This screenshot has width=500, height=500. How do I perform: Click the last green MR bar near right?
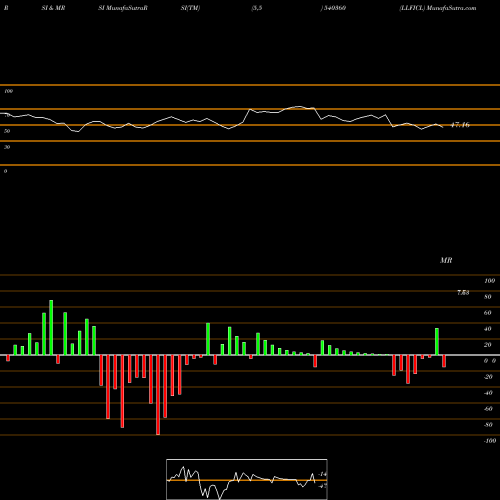click(x=437, y=342)
